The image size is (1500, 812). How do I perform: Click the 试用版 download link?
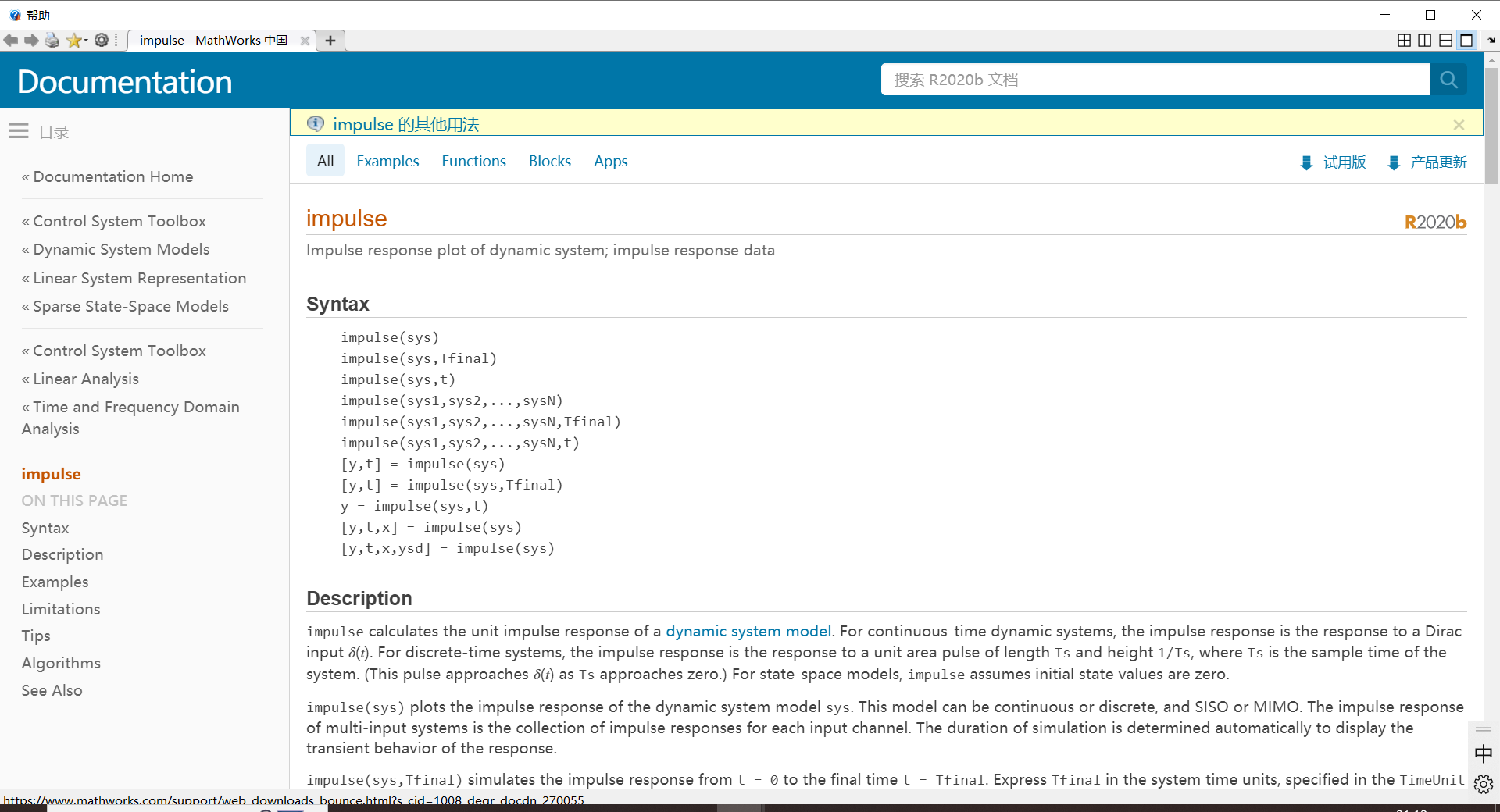tap(1345, 162)
